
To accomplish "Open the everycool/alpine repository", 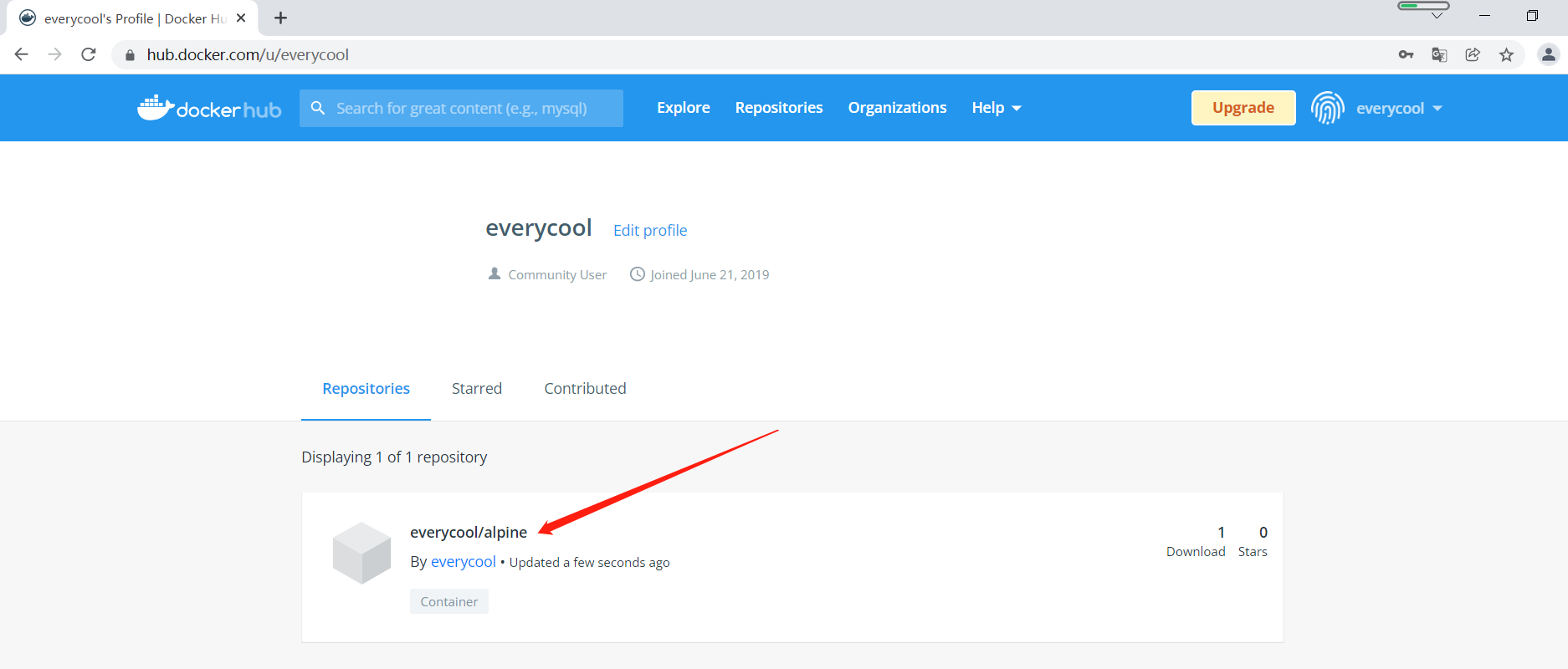I will point(469,533).
